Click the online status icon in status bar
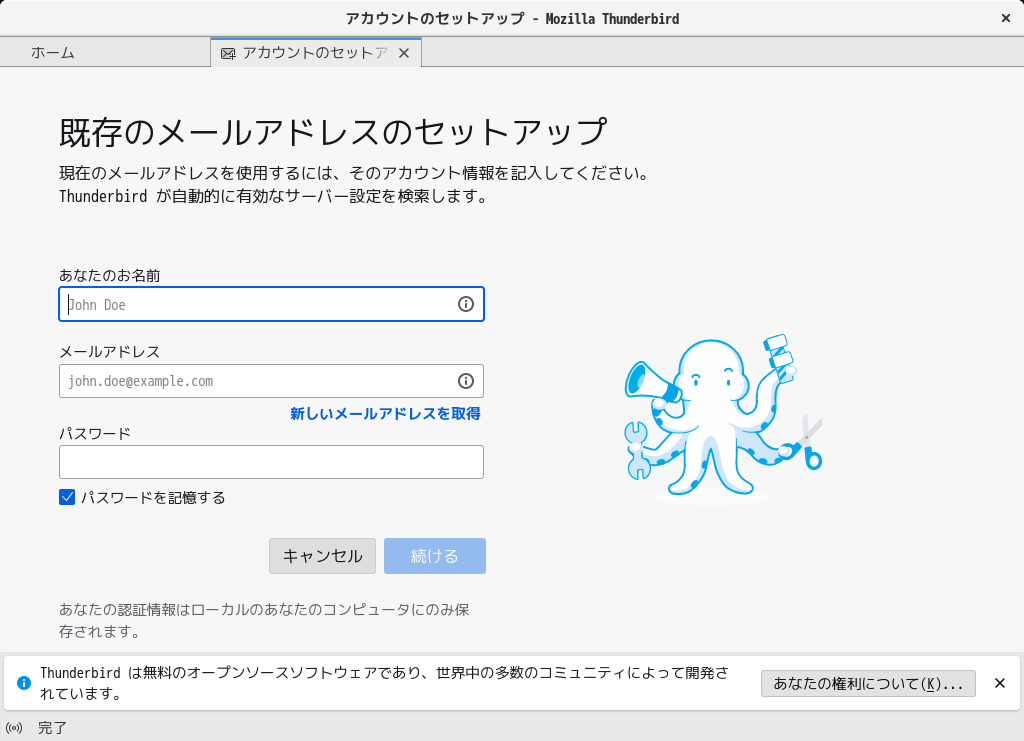This screenshot has height=741, width=1024. pyautogui.click(x=14, y=728)
